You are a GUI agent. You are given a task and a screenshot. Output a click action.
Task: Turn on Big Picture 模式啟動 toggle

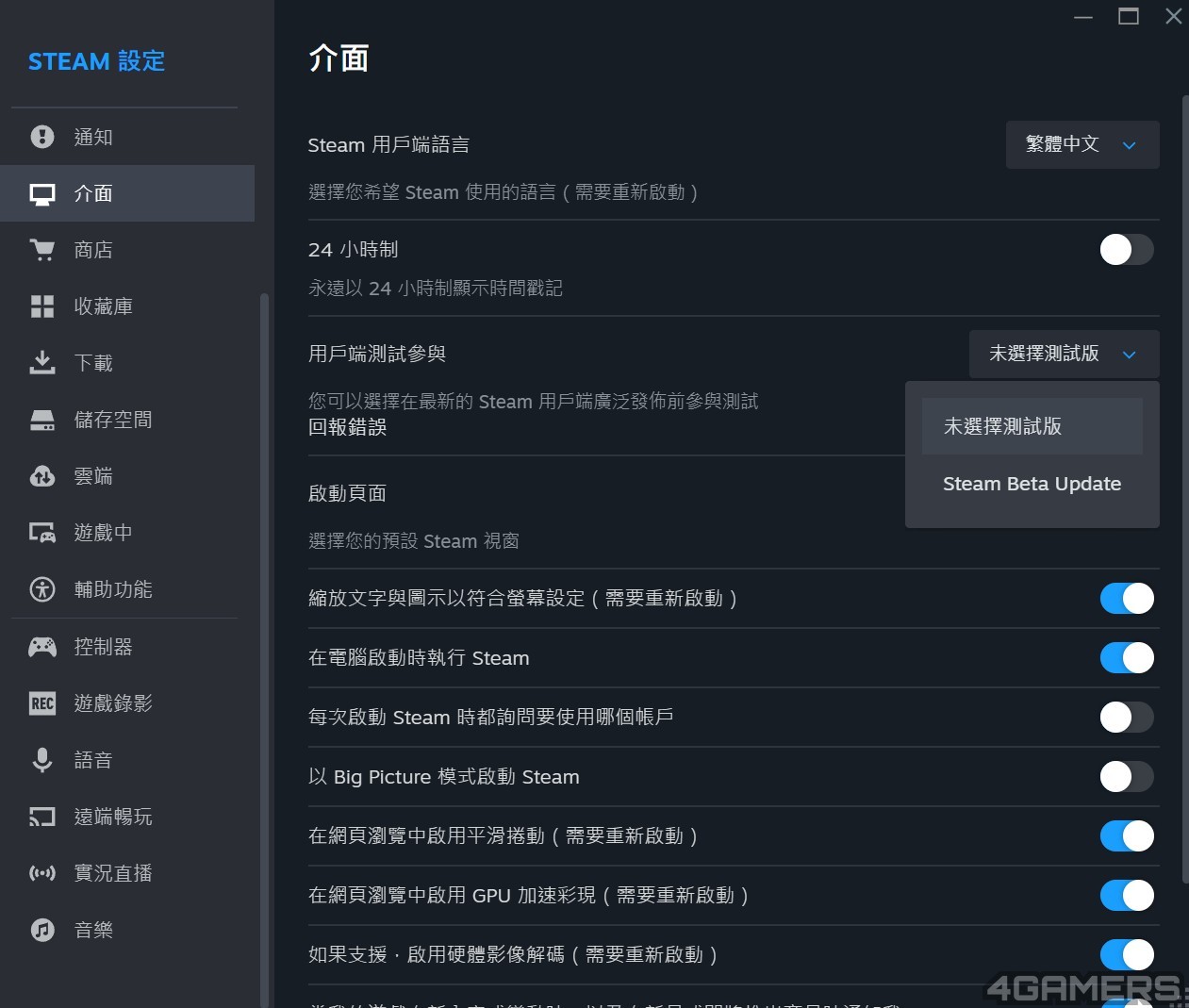pos(1126,777)
